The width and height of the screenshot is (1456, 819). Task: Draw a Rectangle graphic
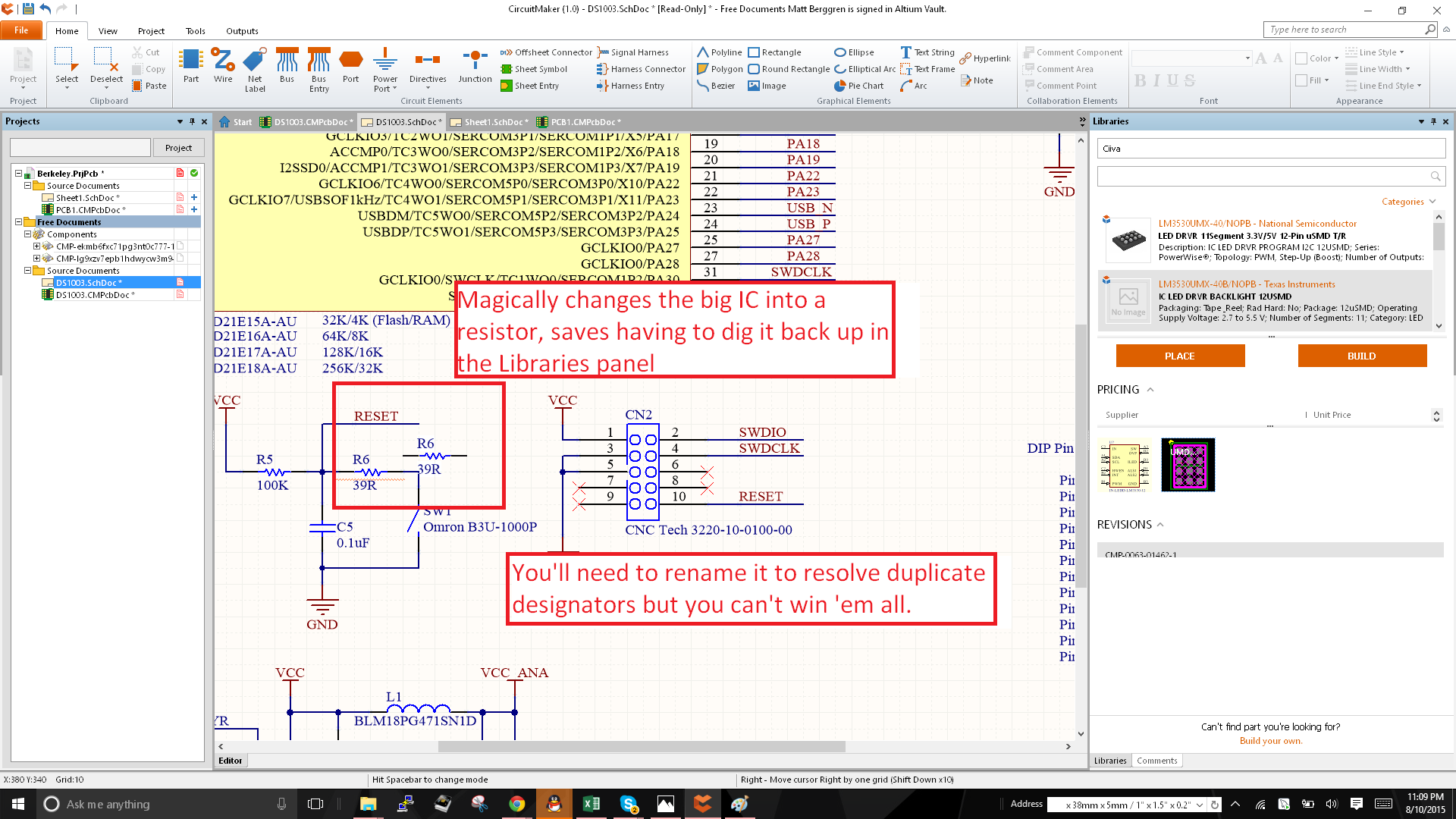tap(775, 52)
